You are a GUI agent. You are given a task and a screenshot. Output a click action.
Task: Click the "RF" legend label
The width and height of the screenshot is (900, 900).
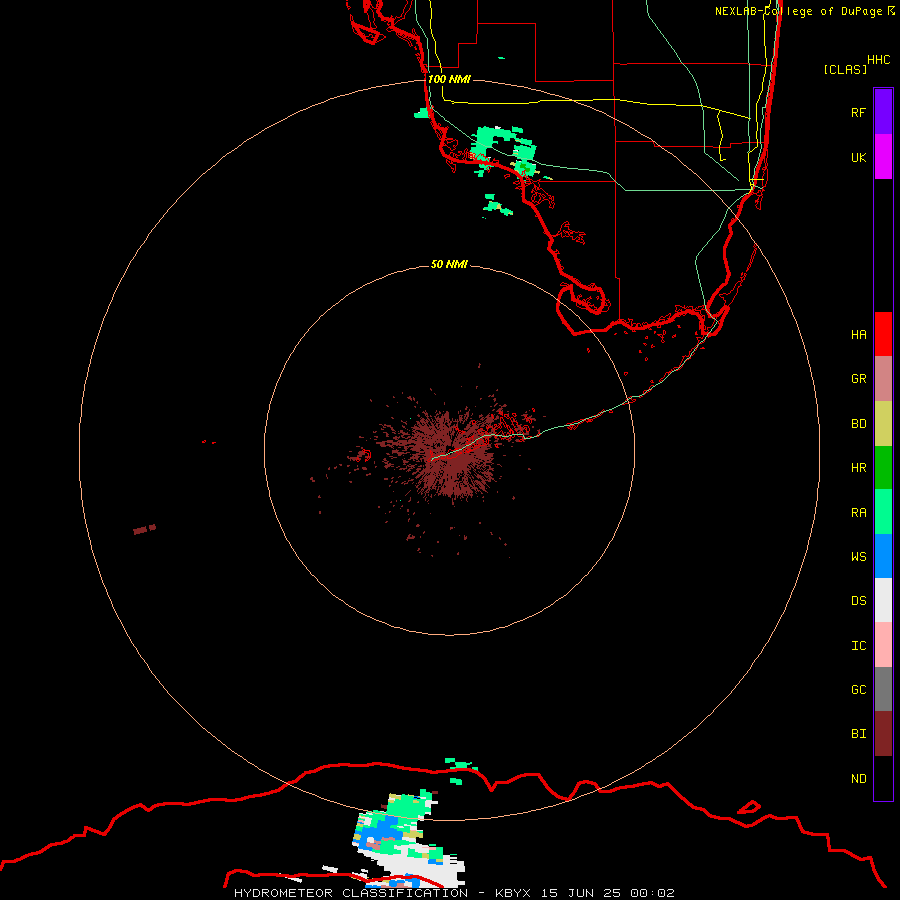pyautogui.click(x=858, y=112)
